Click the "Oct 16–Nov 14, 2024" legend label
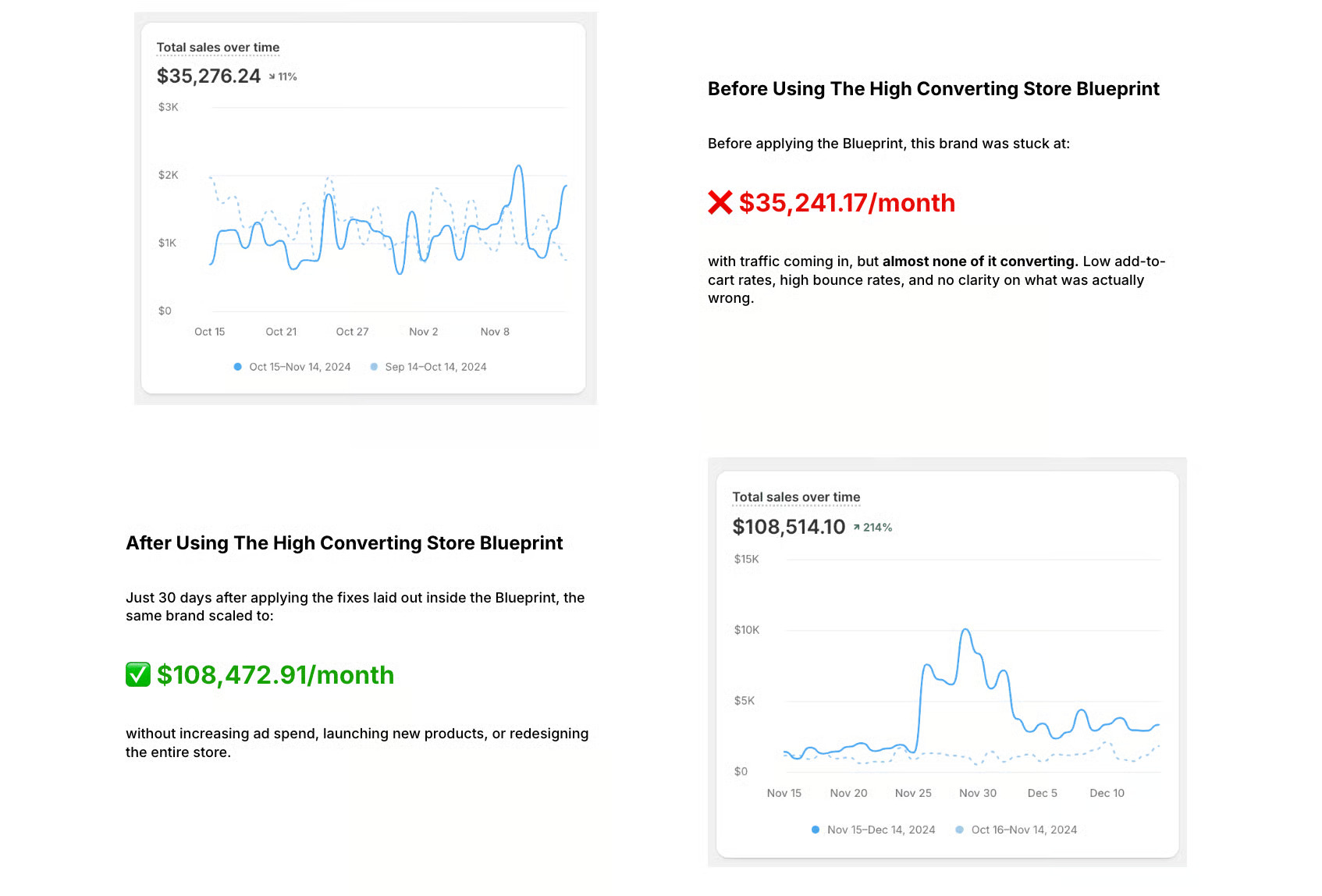This screenshot has height=896, width=1322. pos(1024,830)
